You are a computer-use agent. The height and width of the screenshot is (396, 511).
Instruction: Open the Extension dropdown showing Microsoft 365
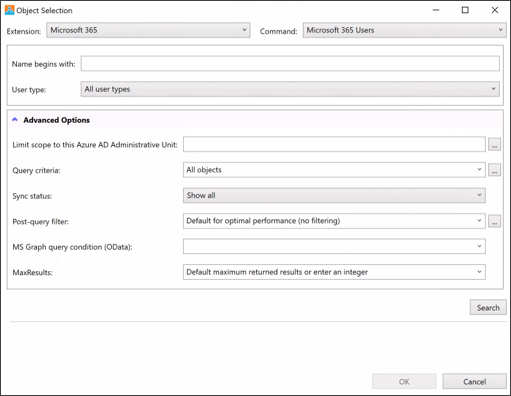click(x=148, y=30)
